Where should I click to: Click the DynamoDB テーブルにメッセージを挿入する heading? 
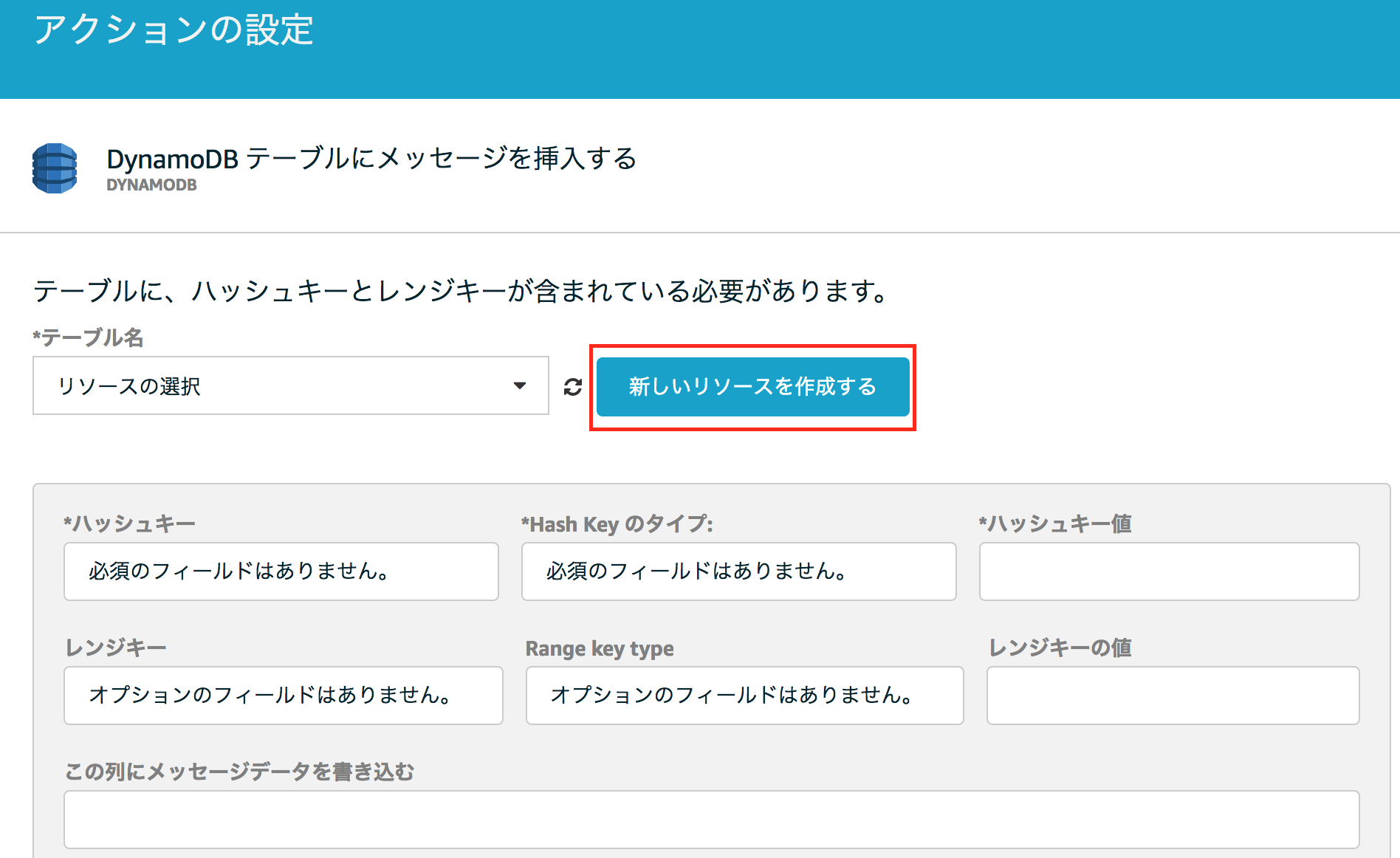click(x=371, y=158)
